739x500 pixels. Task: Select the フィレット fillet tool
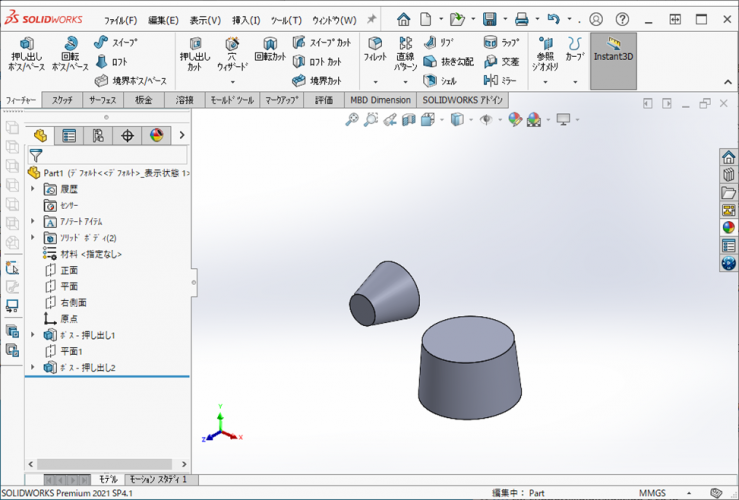pyautogui.click(x=375, y=46)
